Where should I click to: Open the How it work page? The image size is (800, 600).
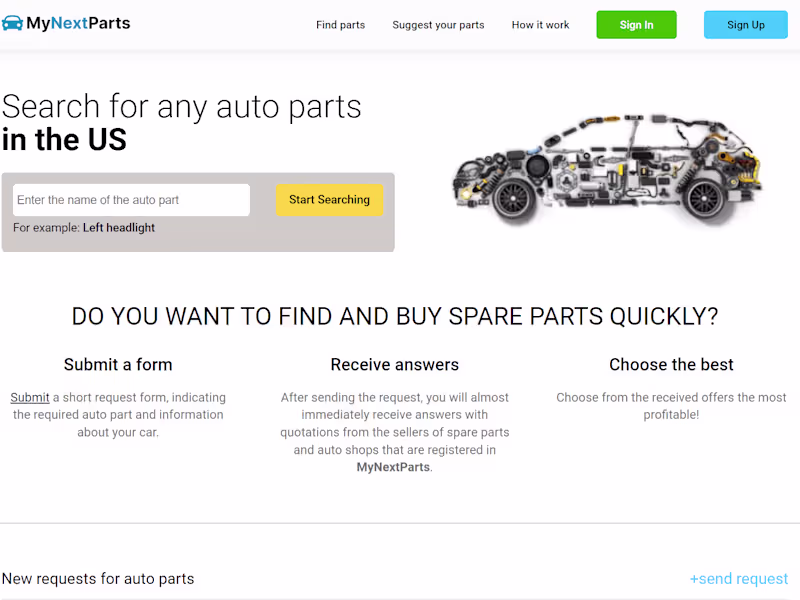click(x=540, y=25)
